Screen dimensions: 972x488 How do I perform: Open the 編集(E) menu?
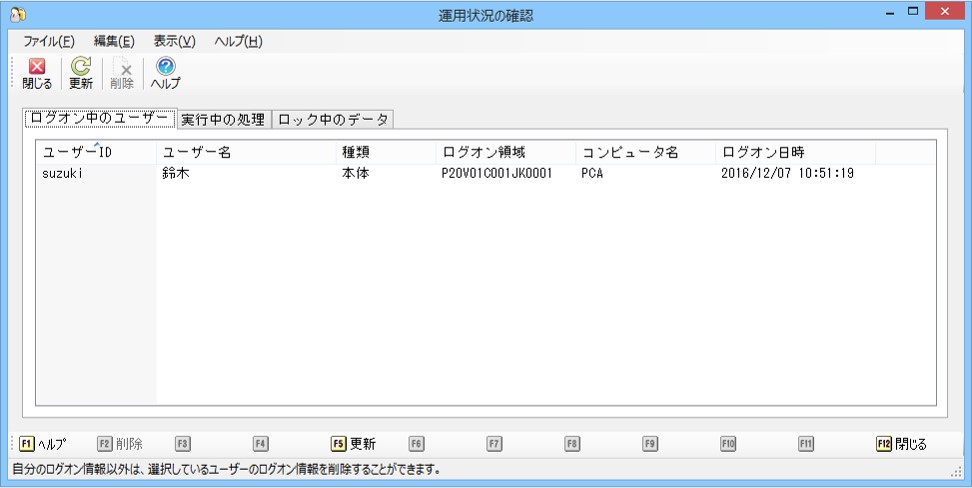[114, 42]
